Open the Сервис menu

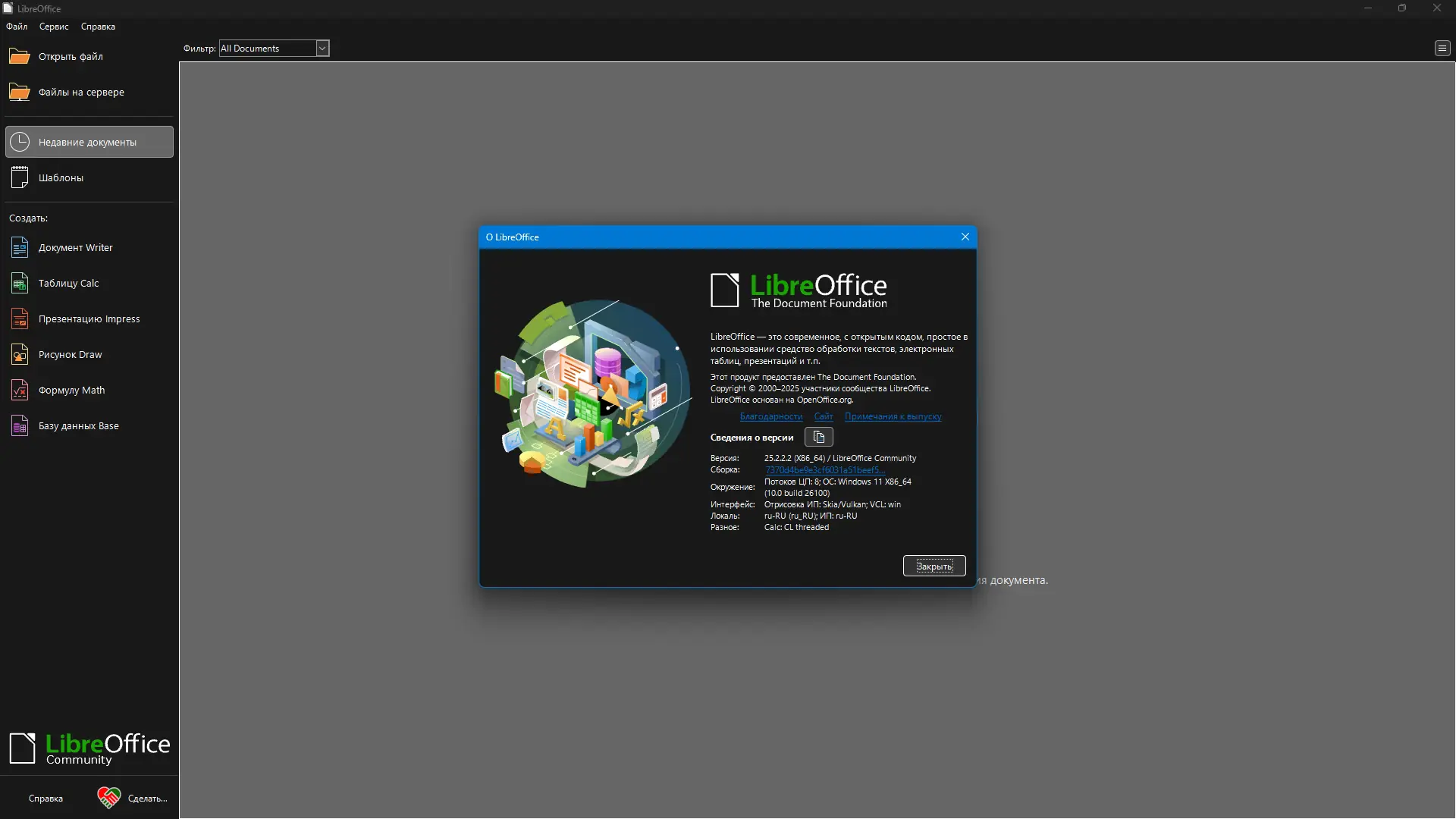[x=54, y=27]
